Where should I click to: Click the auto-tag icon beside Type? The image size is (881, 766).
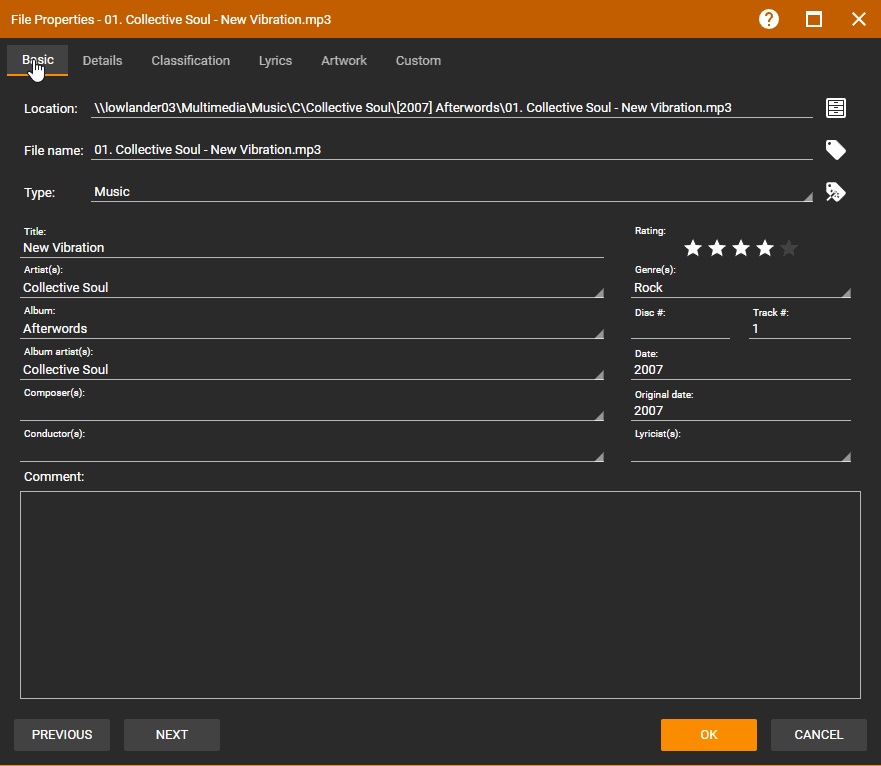[836, 192]
